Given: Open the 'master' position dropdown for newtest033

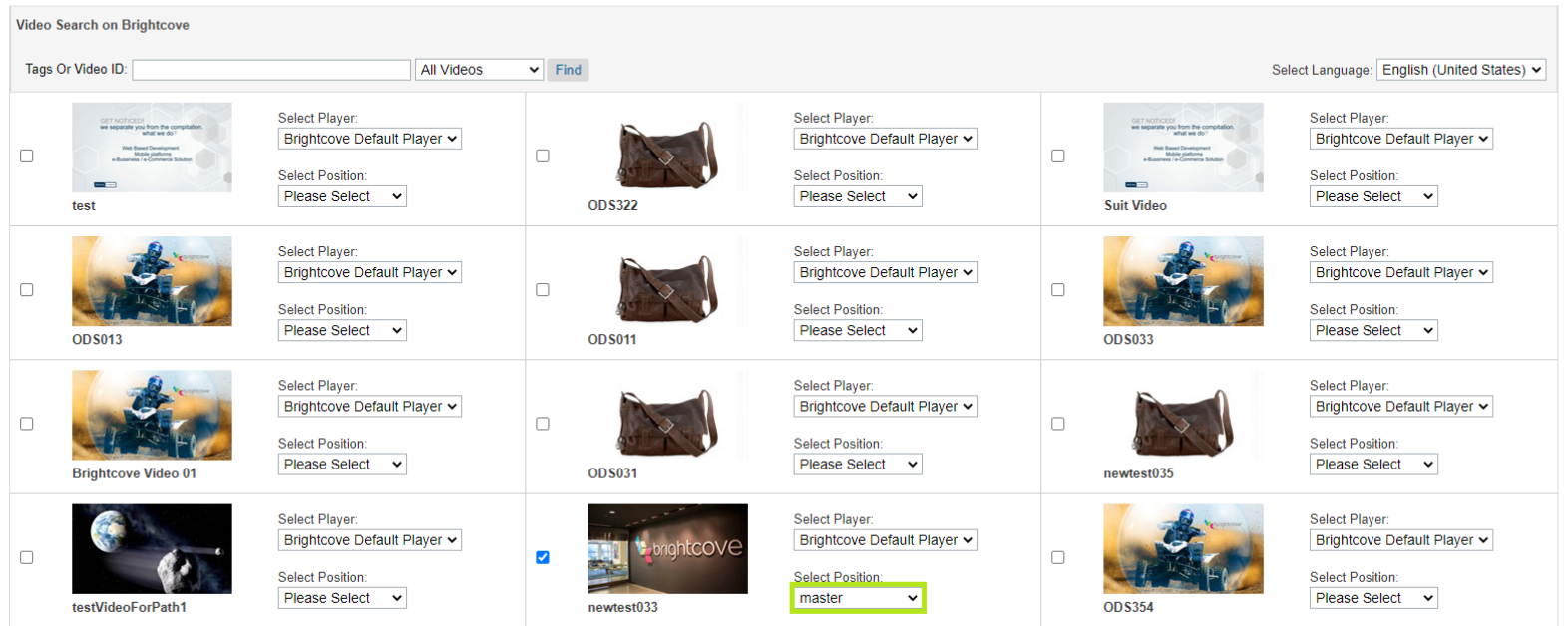Looking at the screenshot, I should (x=858, y=598).
